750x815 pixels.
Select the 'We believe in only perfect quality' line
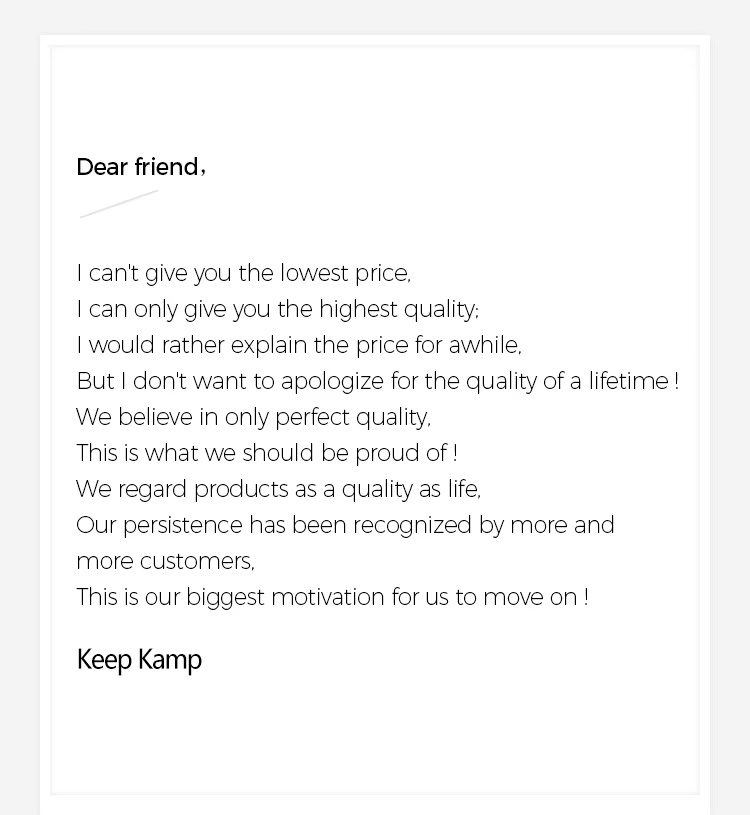coord(253,417)
